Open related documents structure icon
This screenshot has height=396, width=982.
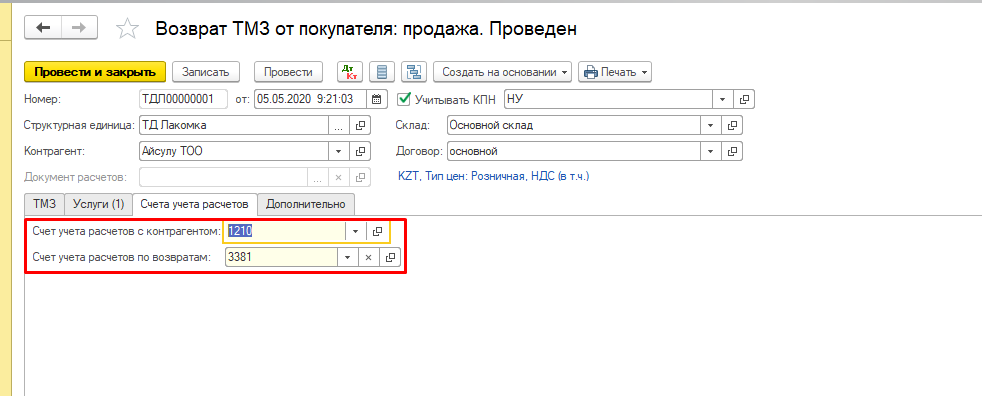click(413, 71)
